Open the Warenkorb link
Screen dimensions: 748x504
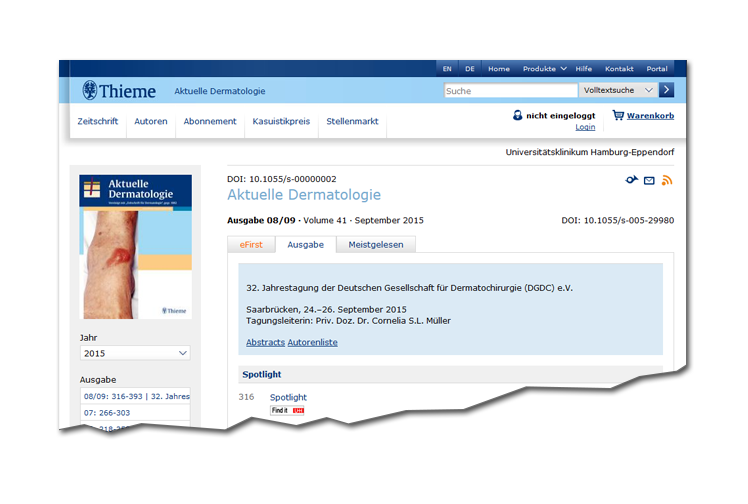coord(650,115)
